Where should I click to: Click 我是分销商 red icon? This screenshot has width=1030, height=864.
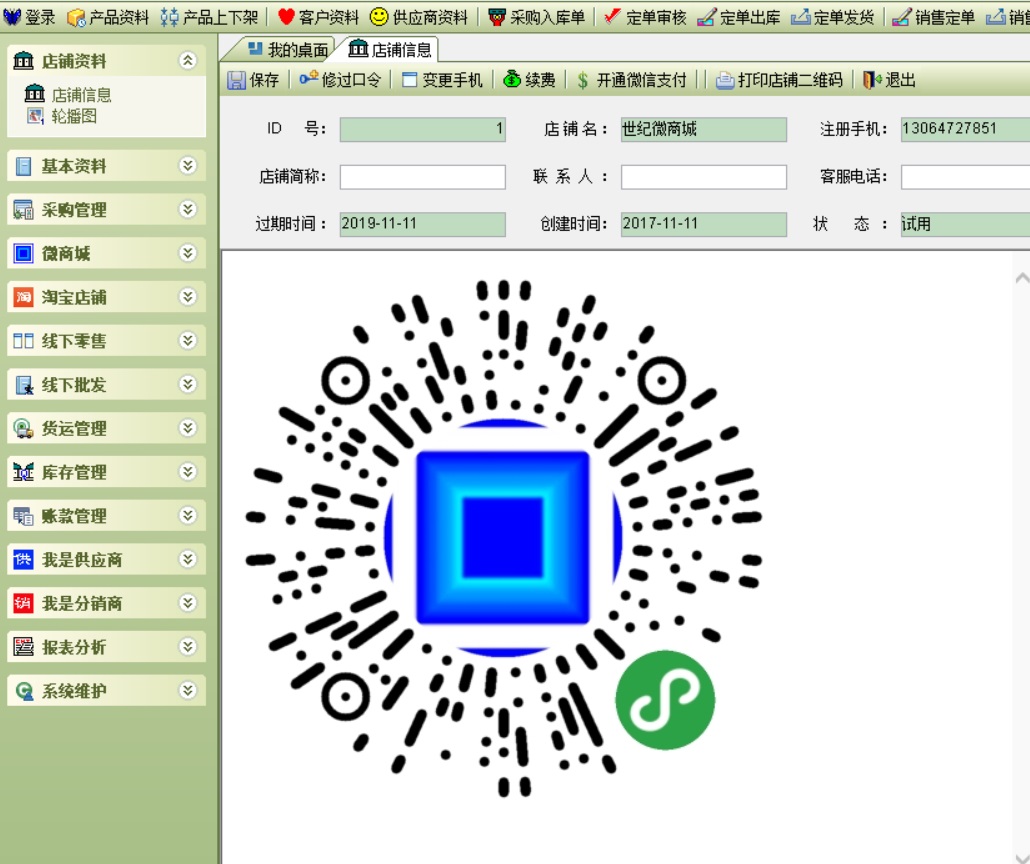click(x=23, y=603)
